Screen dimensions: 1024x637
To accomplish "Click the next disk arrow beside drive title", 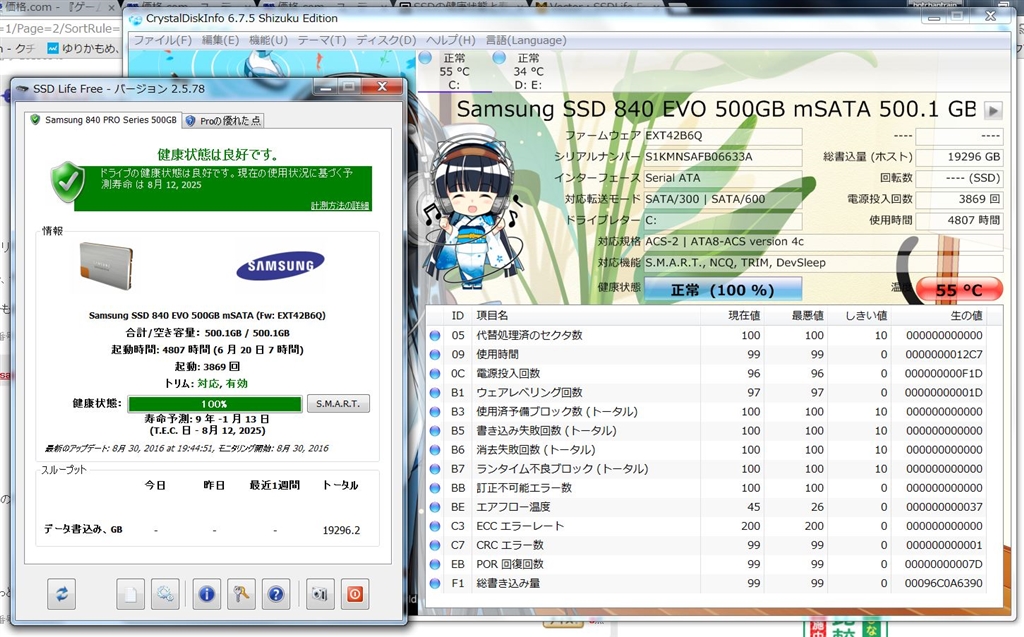I will click(993, 110).
